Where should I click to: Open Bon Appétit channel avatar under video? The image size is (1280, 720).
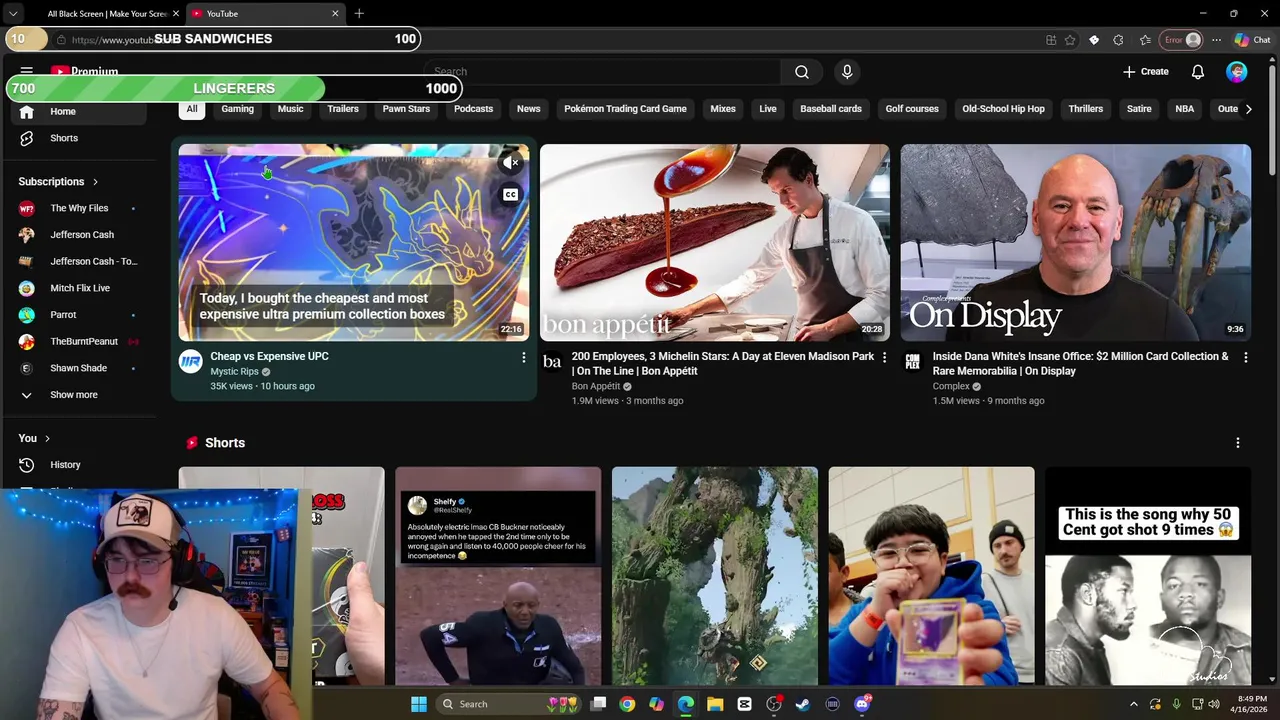(x=552, y=362)
